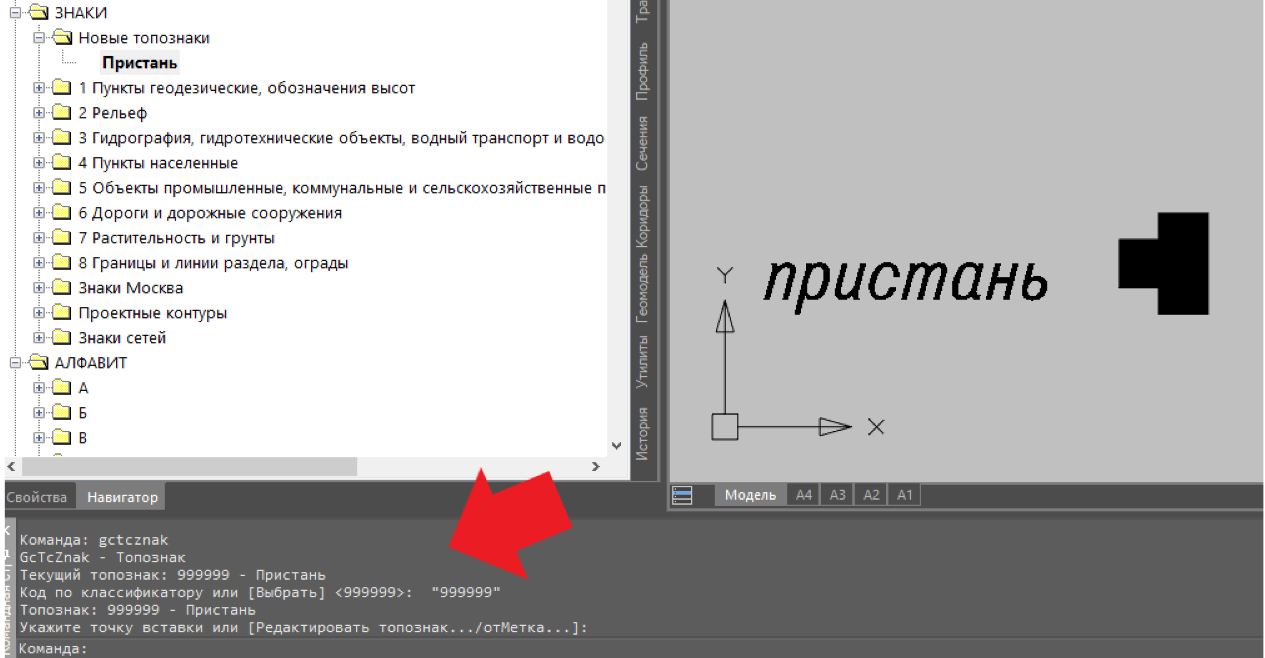This screenshot has width=1265, height=658.
Task: Click the UCS origin square icon
Action: [724, 427]
